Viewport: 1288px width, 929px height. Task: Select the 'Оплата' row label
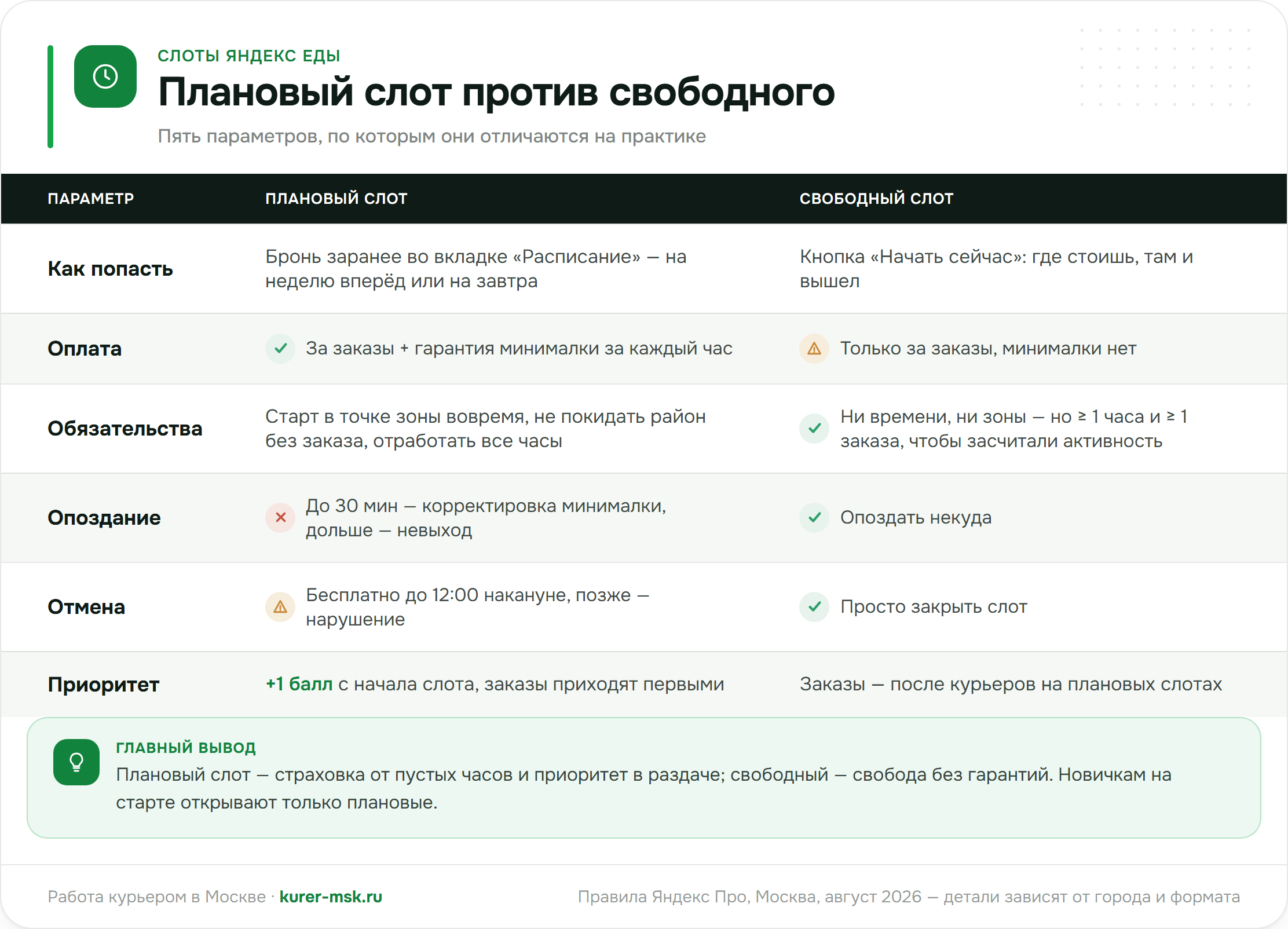tap(85, 349)
